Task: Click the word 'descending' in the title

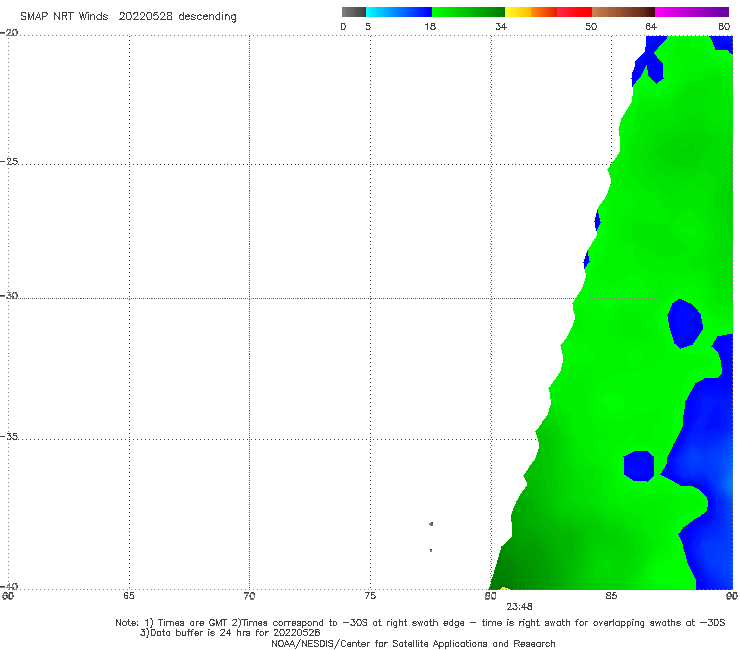Action: point(208,17)
